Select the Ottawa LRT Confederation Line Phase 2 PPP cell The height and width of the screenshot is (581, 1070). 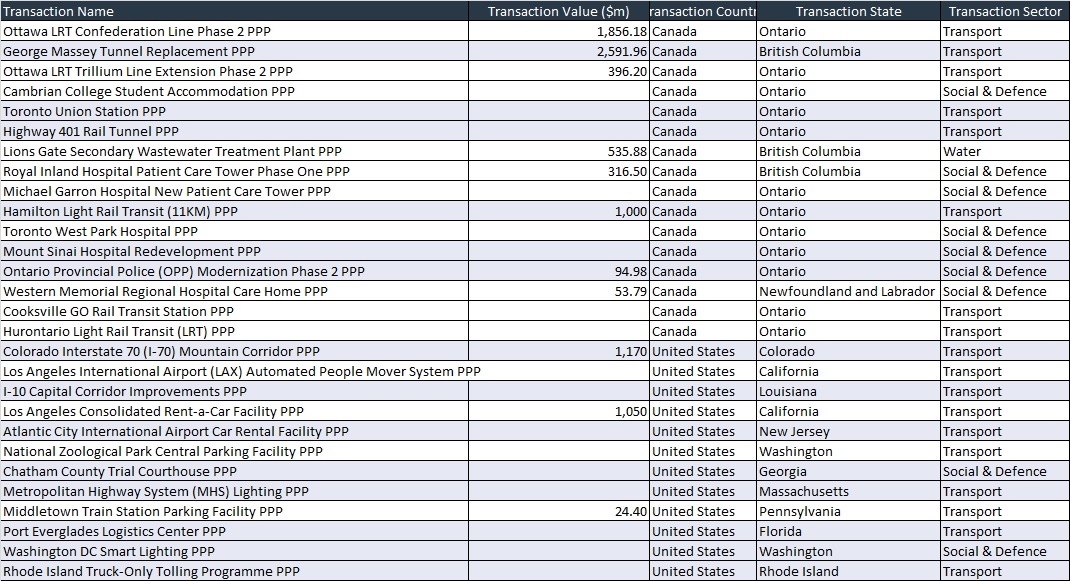[x=234, y=31]
